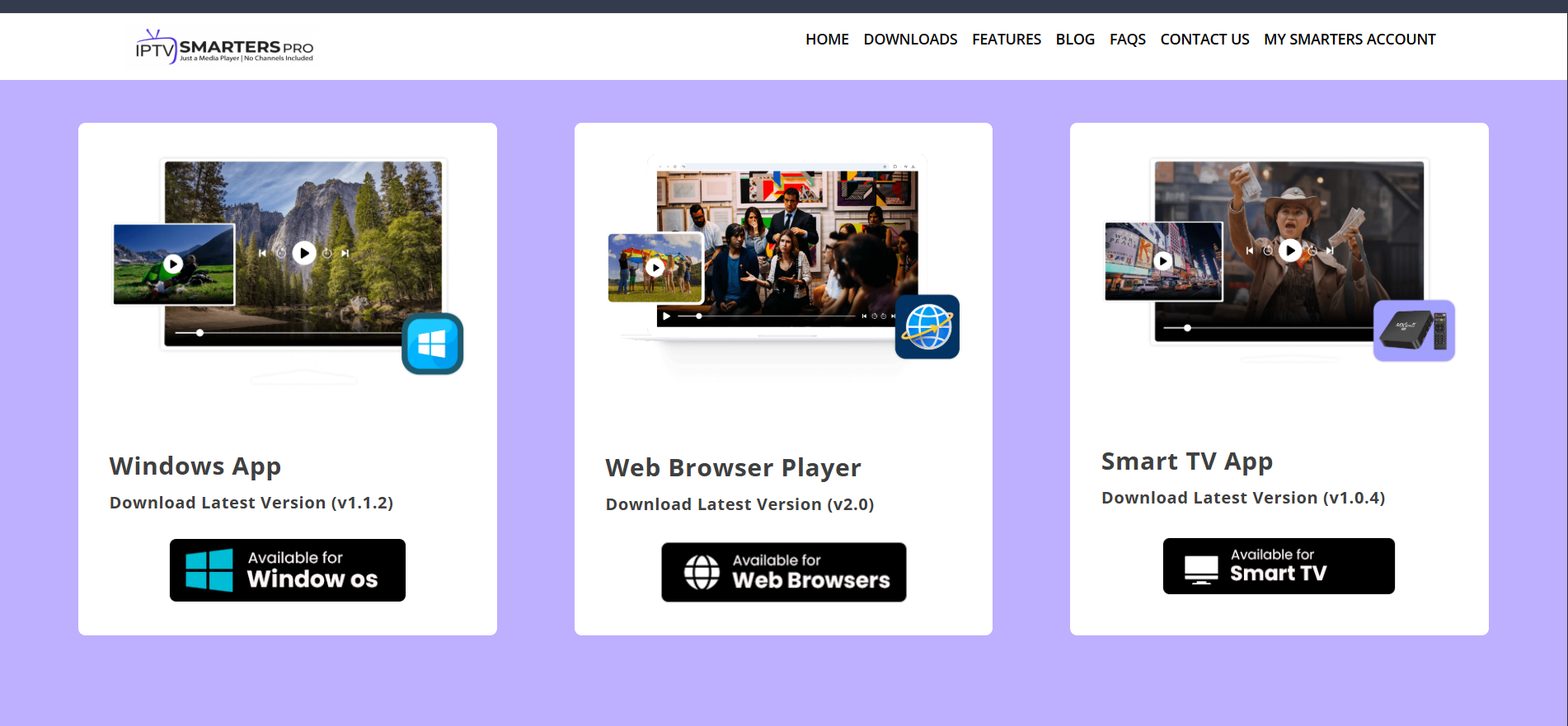This screenshot has height=726, width=1568.
Task: Open the CONTACT US page
Action: point(1204,40)
